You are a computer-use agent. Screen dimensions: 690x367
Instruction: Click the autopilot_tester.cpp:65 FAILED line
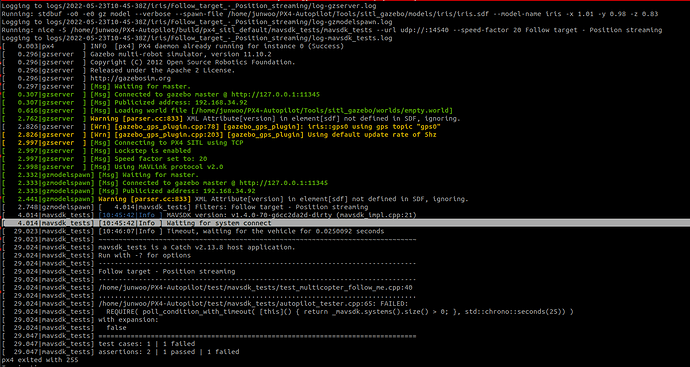click(x=253, y=304)
